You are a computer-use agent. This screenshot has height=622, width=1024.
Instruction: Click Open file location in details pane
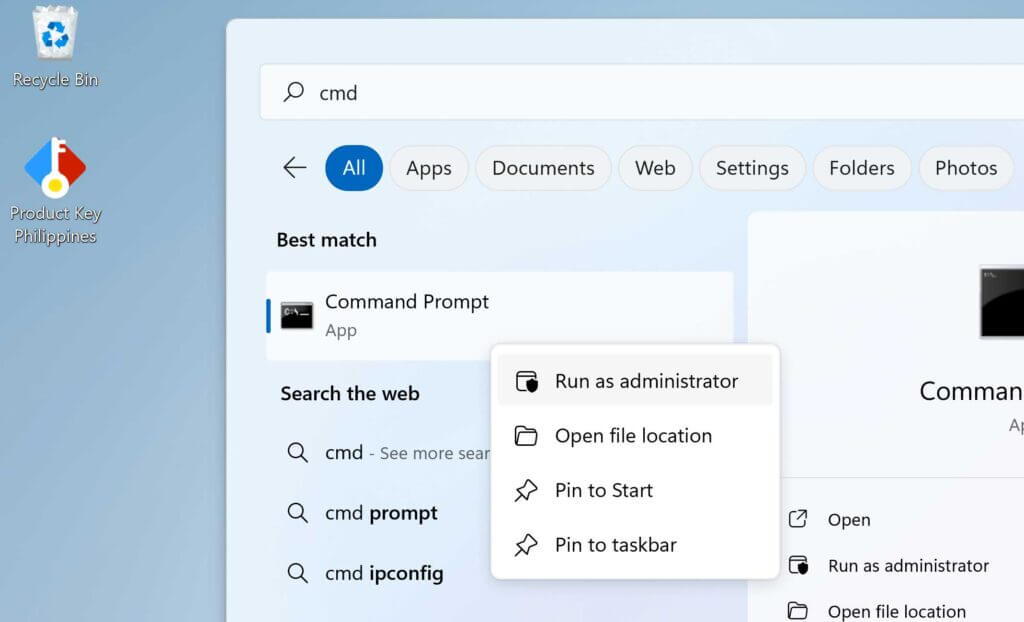tap(897, 612)
